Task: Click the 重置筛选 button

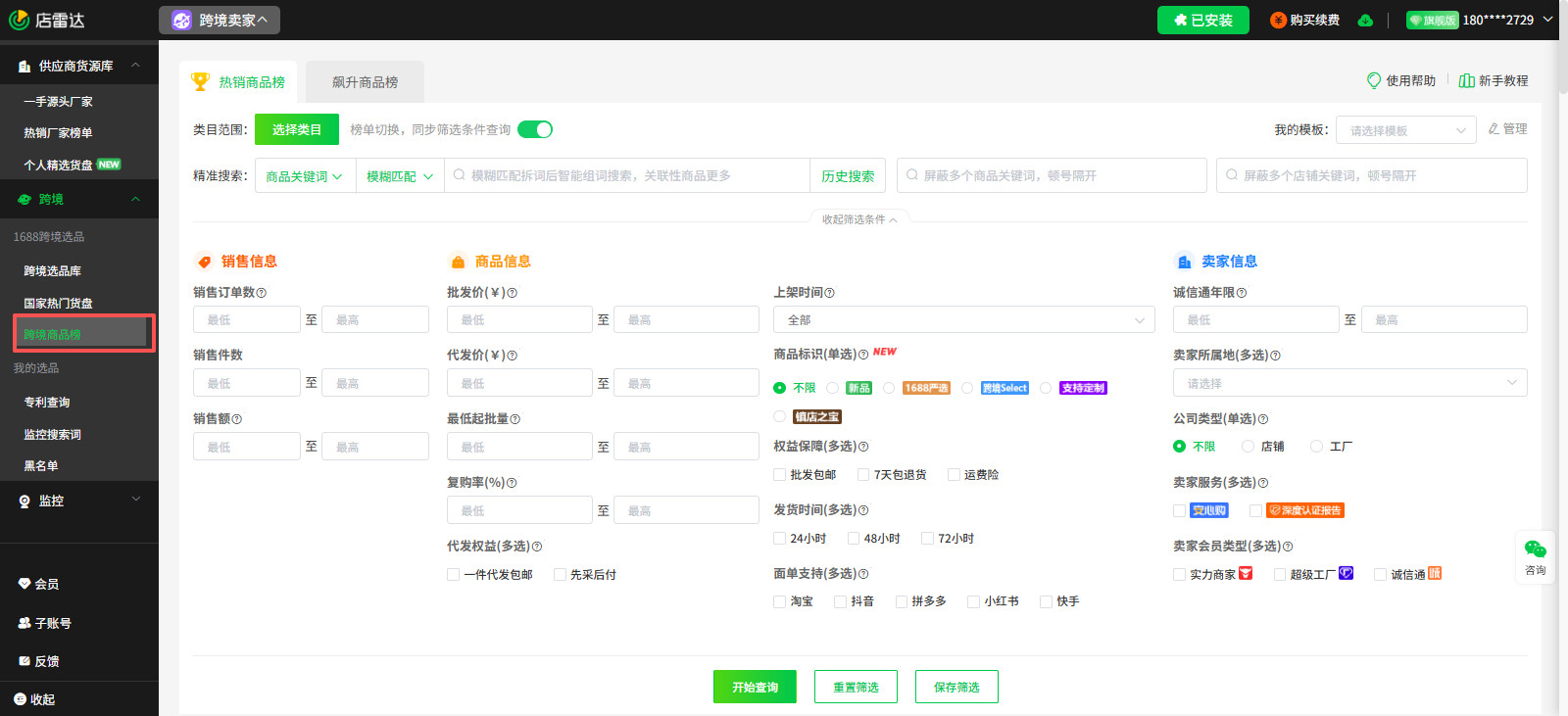Action: tap(856, 687)
